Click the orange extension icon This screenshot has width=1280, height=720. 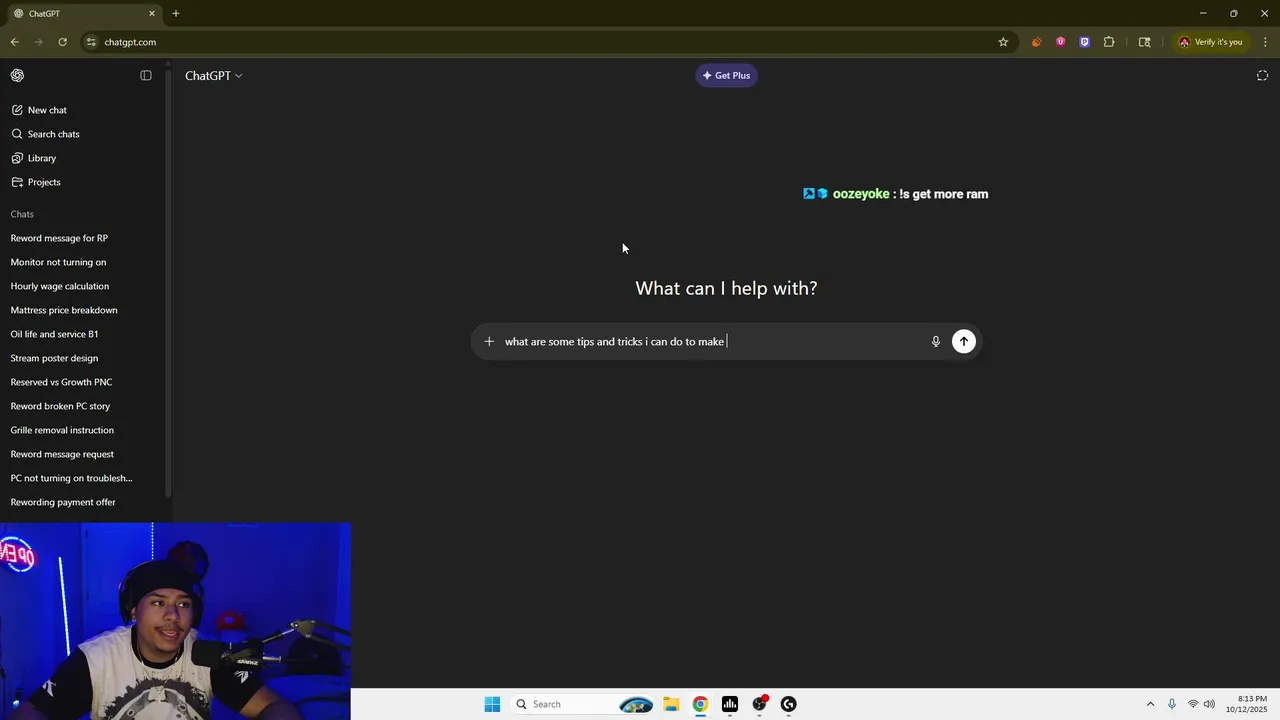pos(1036,42)
